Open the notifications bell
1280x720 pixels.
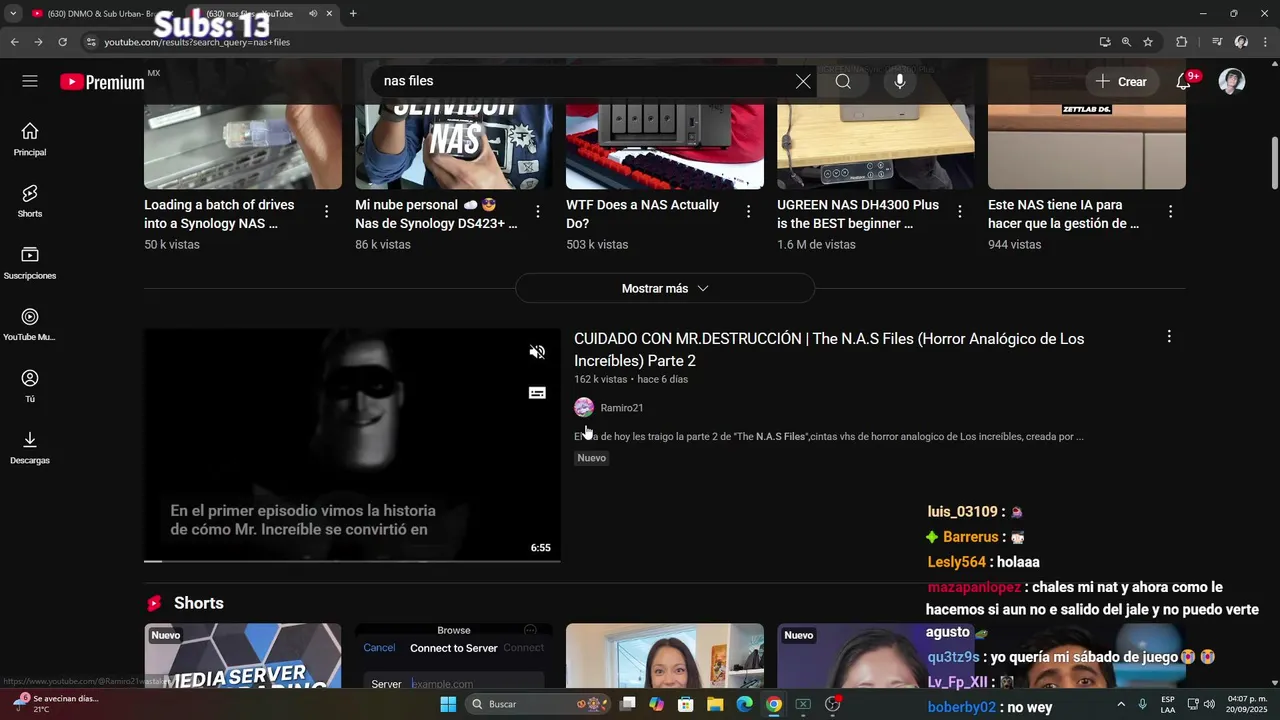coord(1184,81)
